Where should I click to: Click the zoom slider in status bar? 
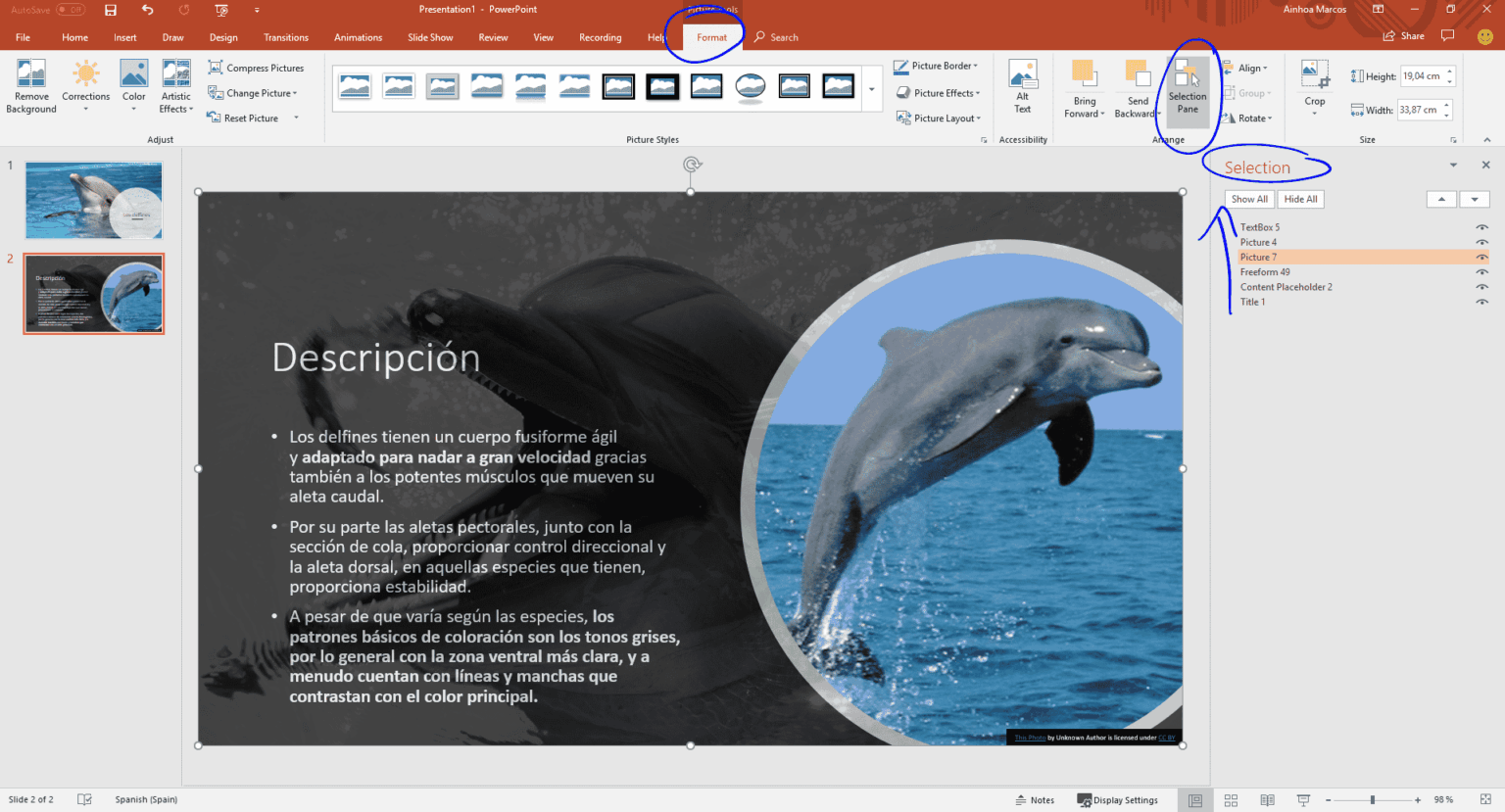tap(1372, 800)
